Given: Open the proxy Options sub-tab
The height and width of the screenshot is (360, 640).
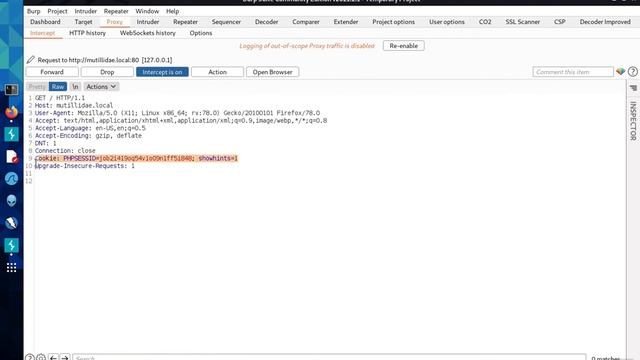Looking at the screenshot, I should (200, 33).
